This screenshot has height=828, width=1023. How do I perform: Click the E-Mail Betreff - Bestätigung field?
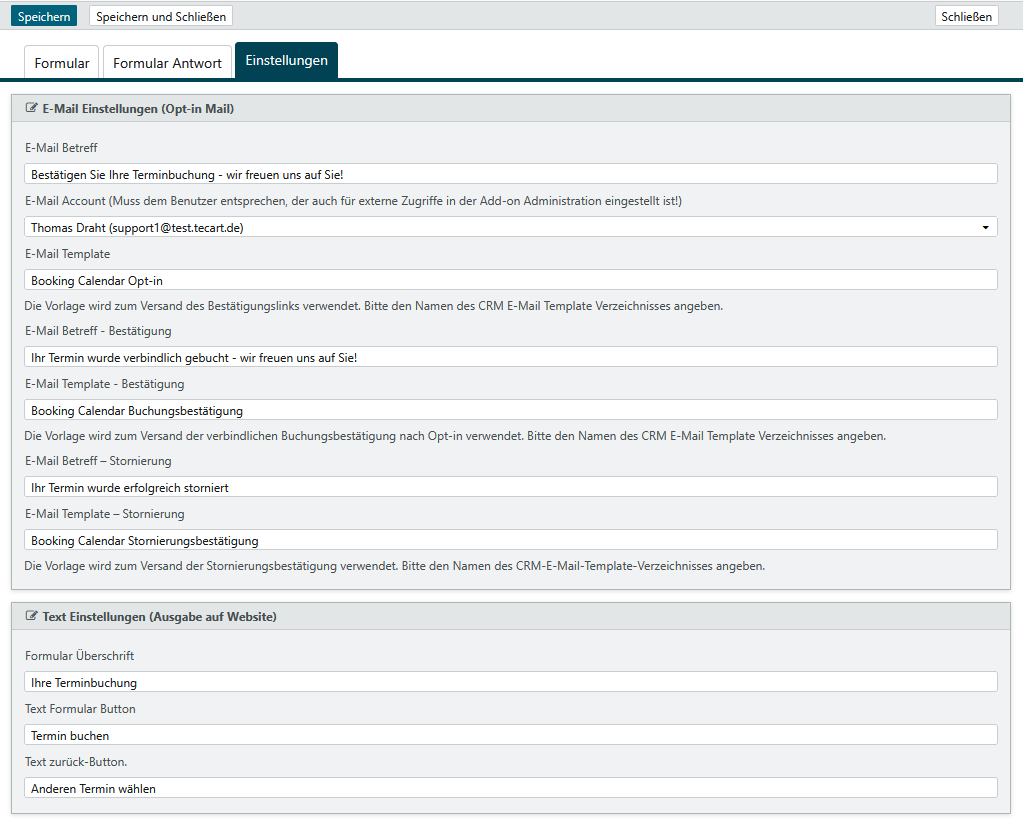[510, 357]
